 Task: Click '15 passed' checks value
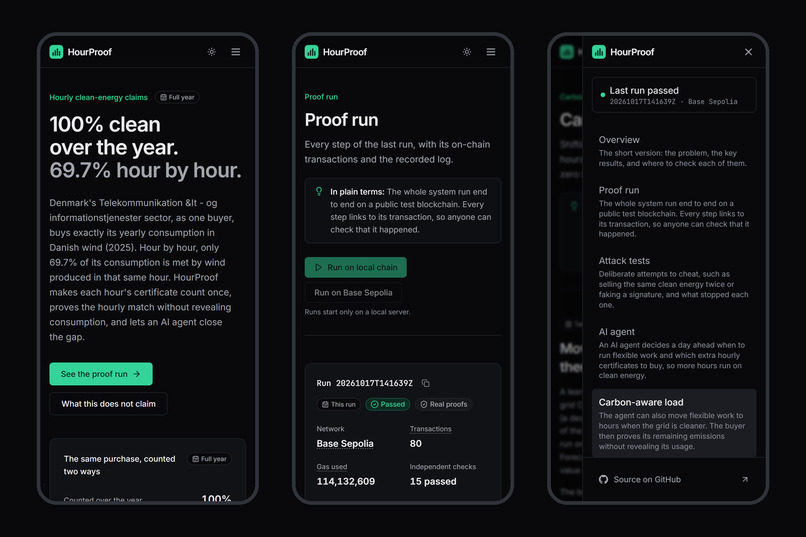point(433,482)
